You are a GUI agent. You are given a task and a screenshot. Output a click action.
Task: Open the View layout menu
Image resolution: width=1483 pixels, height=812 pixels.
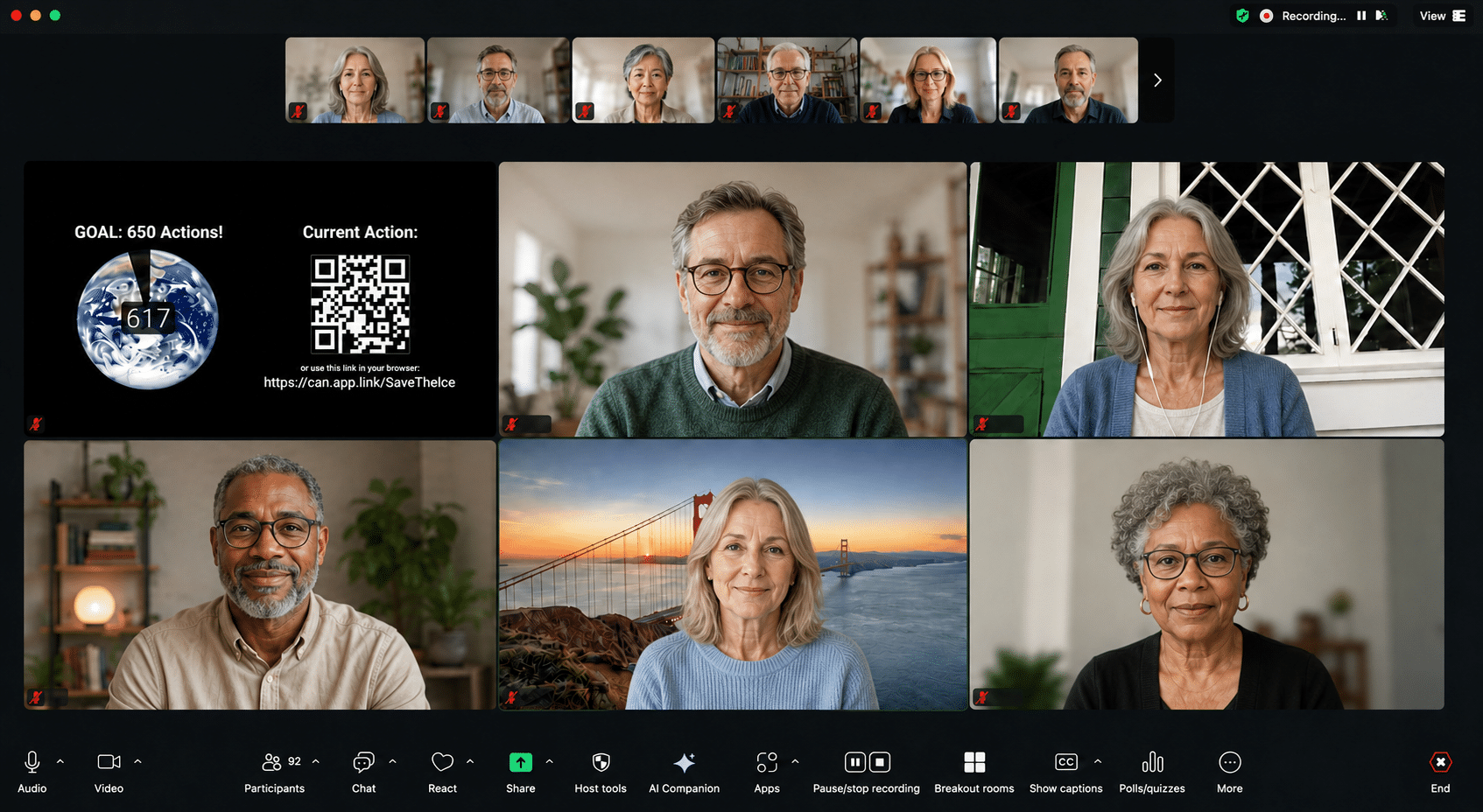pyautogui.click(x=1442, y=16)
